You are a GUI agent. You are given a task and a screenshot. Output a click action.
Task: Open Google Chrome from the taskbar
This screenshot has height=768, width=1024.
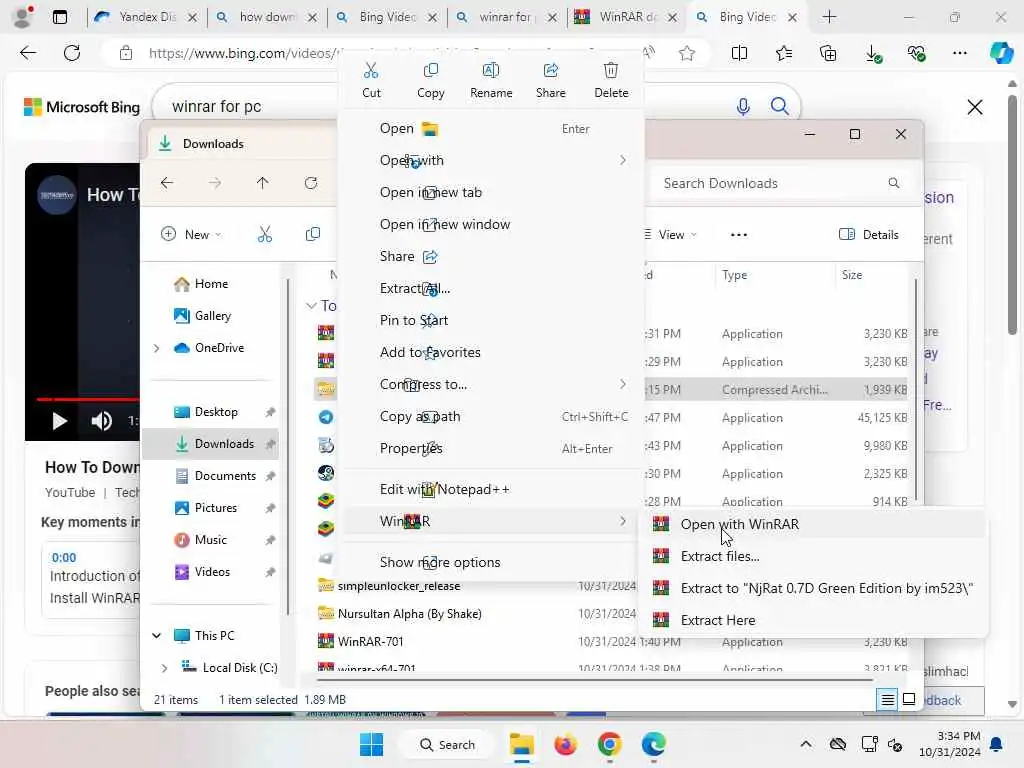point(609,744)
